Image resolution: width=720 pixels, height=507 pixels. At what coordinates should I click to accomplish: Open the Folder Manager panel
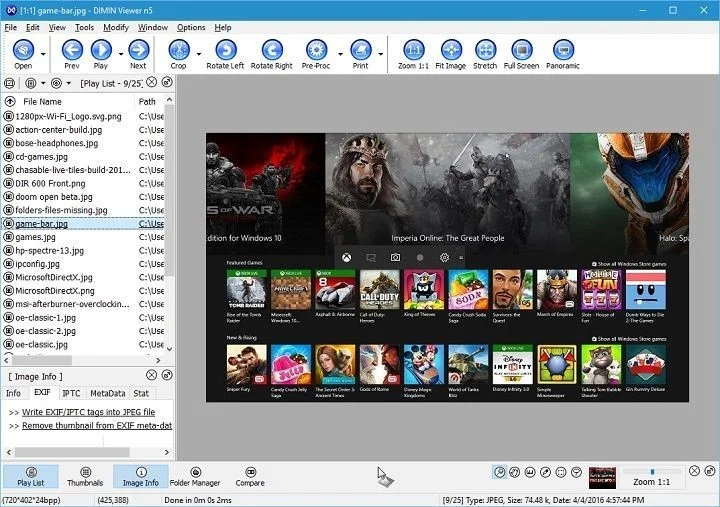click(195, 476)
